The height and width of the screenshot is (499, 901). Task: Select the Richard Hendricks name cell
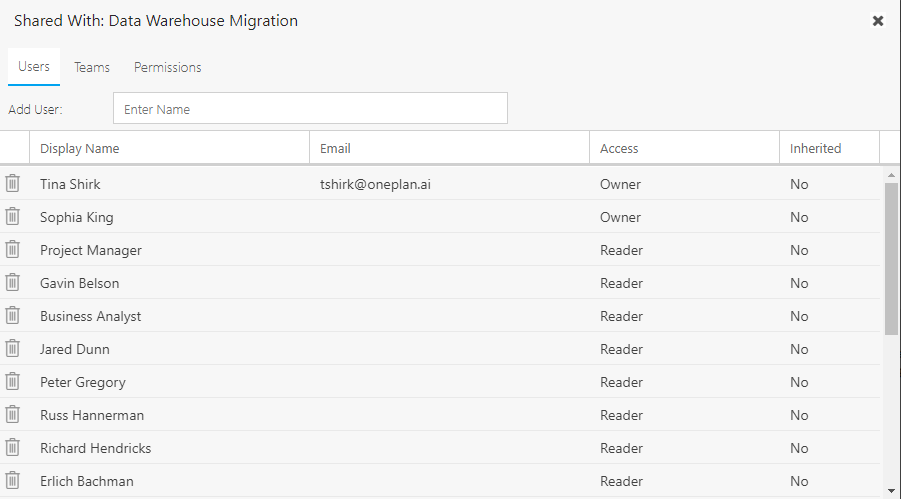pyautogui.click(x=170, y=448)
